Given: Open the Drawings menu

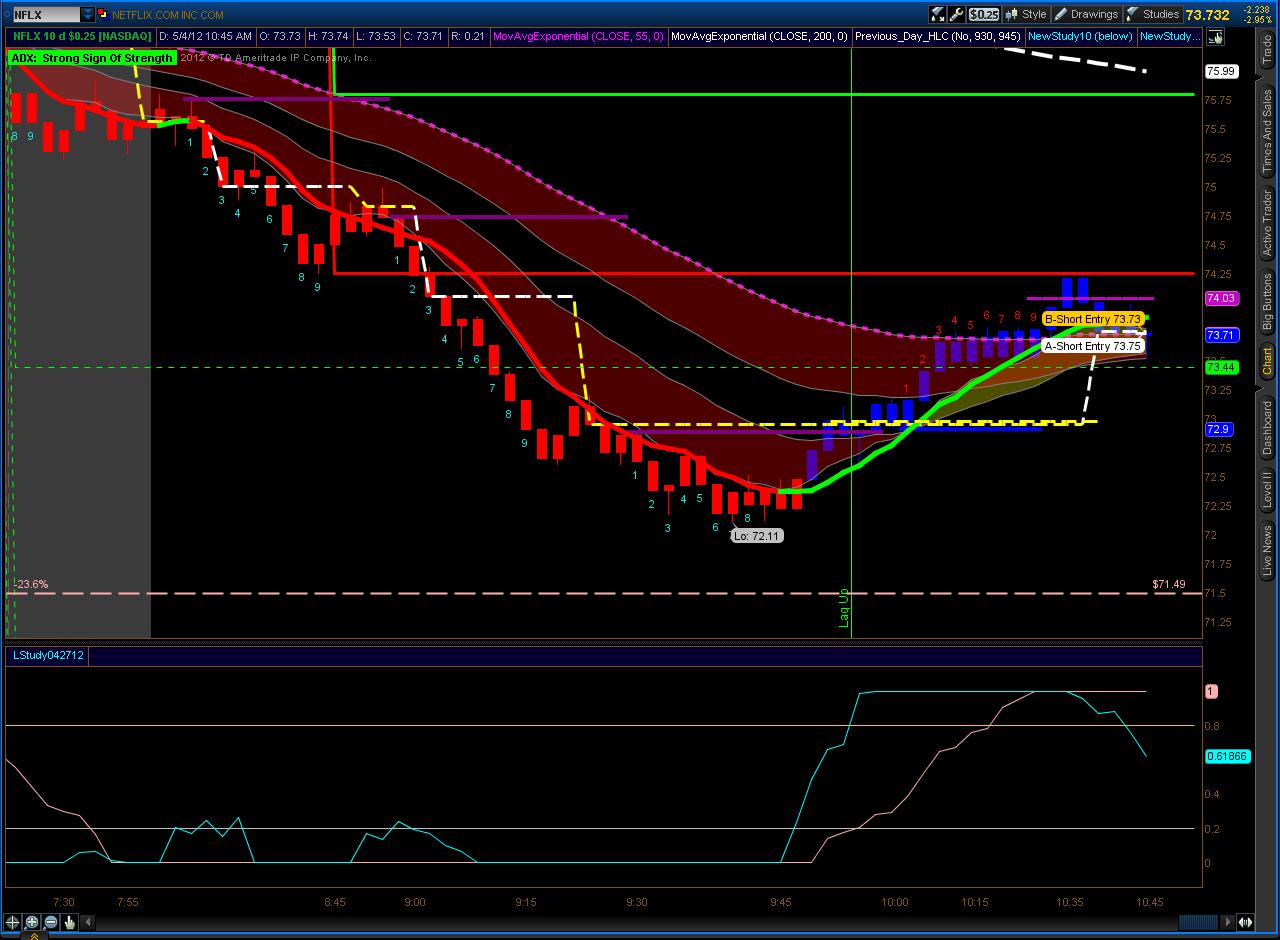Looking at the screenshot, I should click(1086, 14).
